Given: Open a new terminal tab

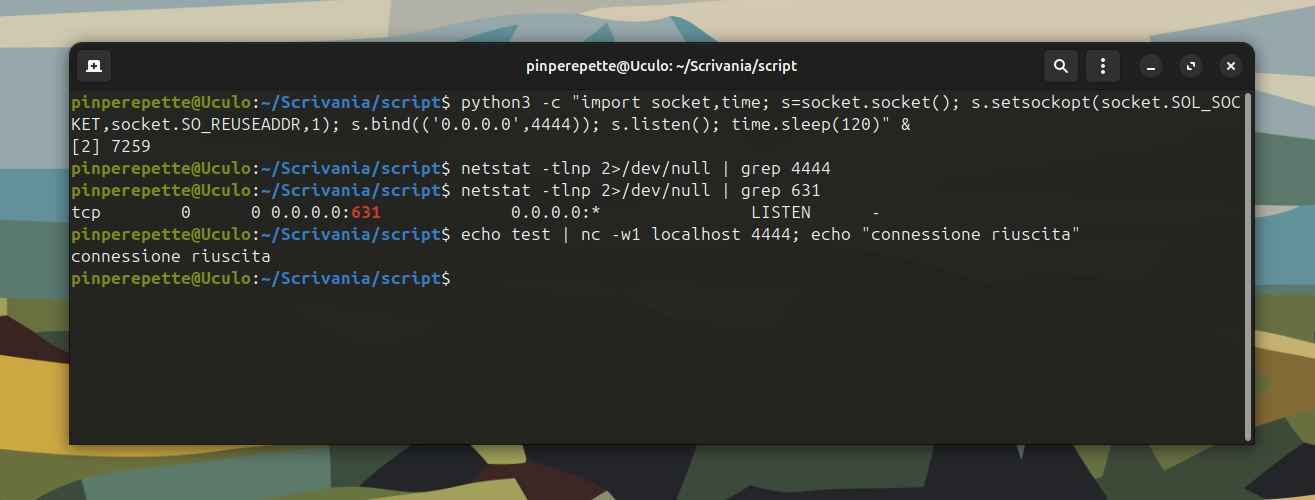Looking at the screenshot, I should (93, 66).
